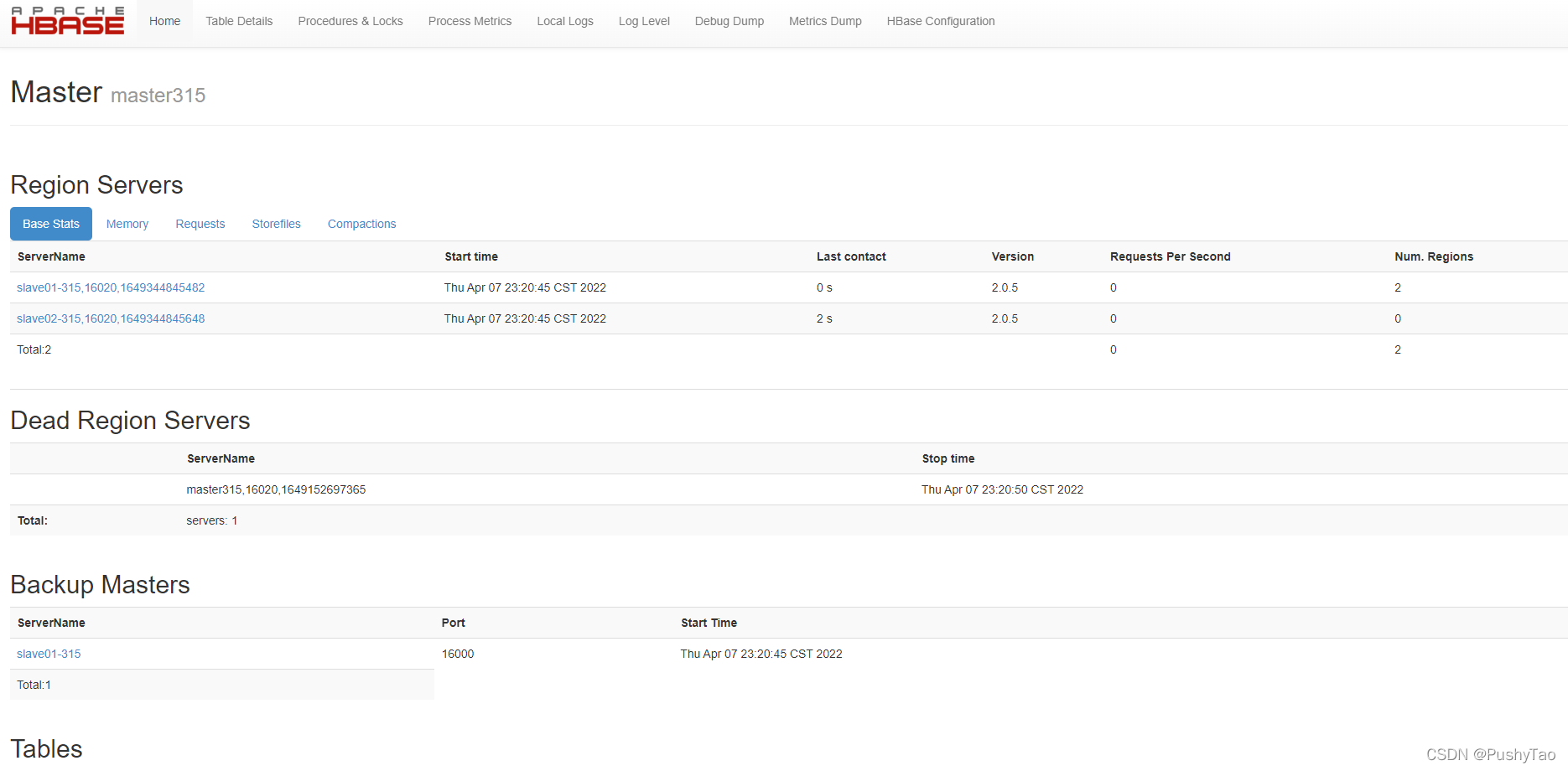
Task: Switch to the Requests tab
Action: click(x=200, y=224)
